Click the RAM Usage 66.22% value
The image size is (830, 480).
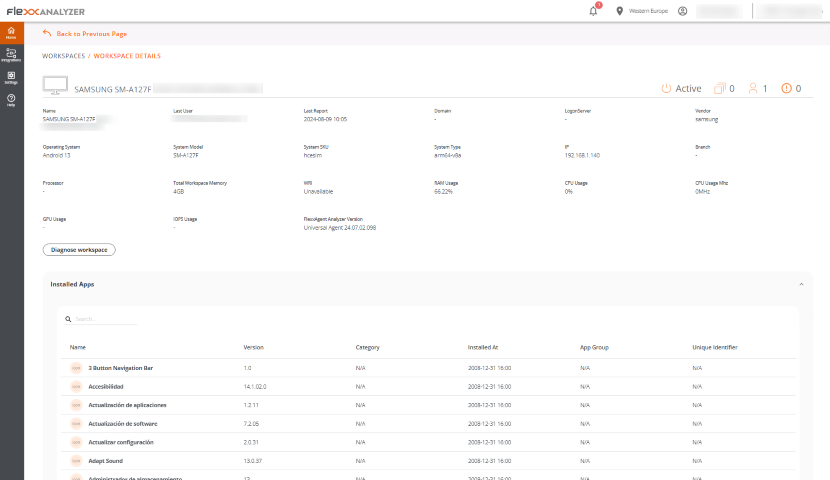coord(444,191)
